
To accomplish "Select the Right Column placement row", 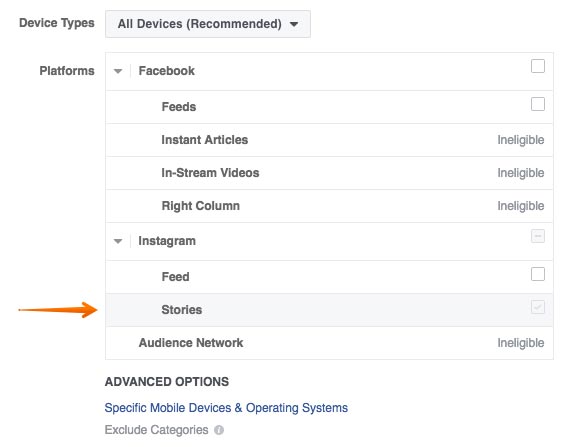I will coord(329,206).
